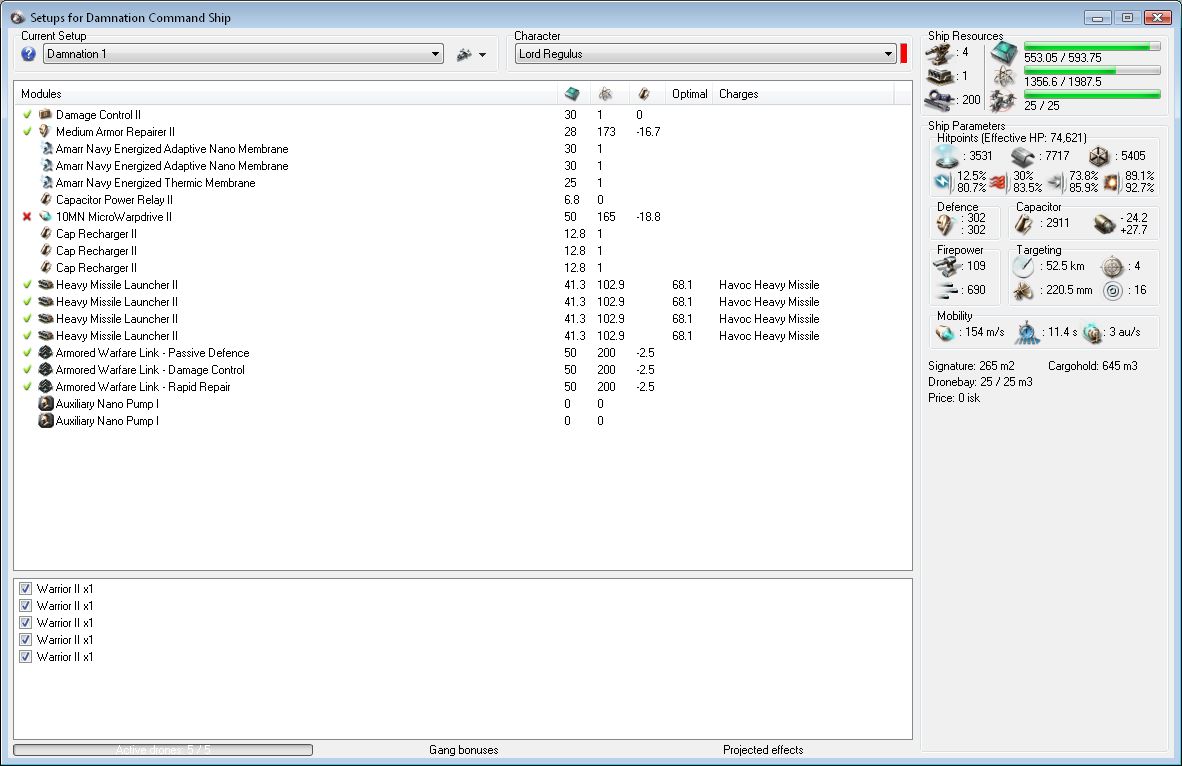Click the CPU usage bar 553.05 / 593.75
1182x766 pixels.
(x=1092, y=47)
